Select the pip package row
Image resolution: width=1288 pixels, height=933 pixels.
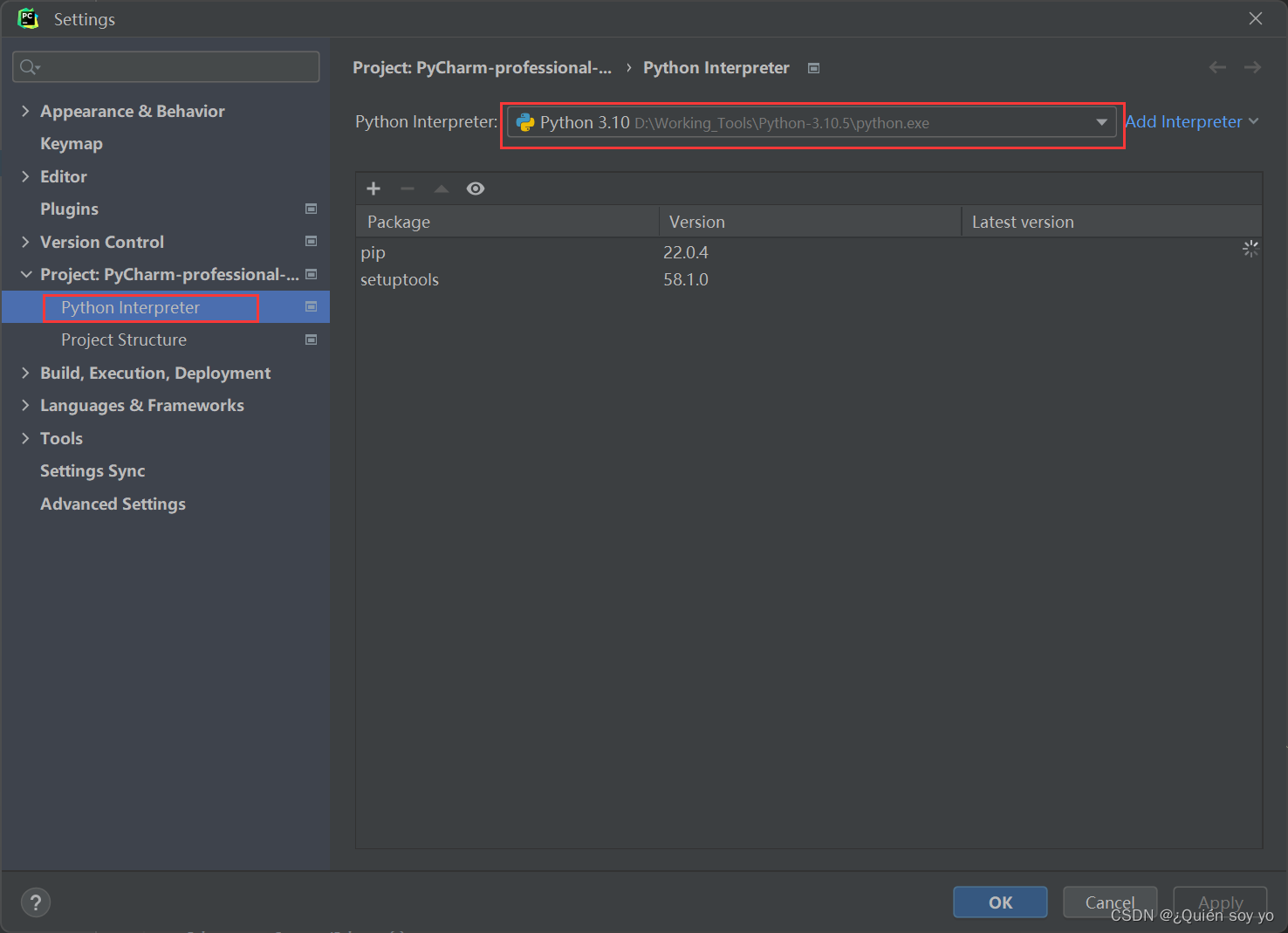(x=809, y=252)
